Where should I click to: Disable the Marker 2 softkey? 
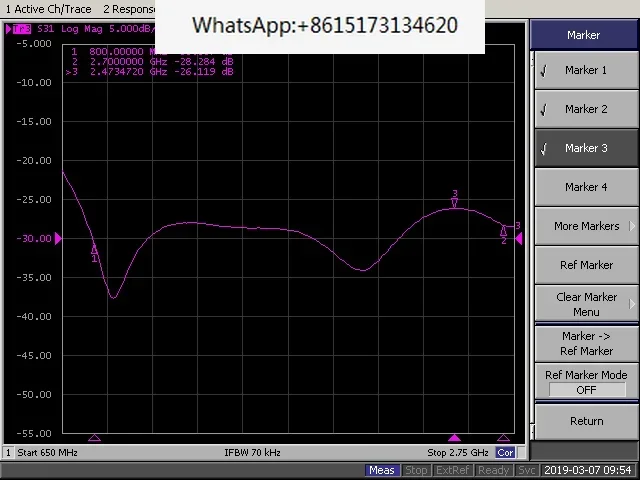point(585,109)
